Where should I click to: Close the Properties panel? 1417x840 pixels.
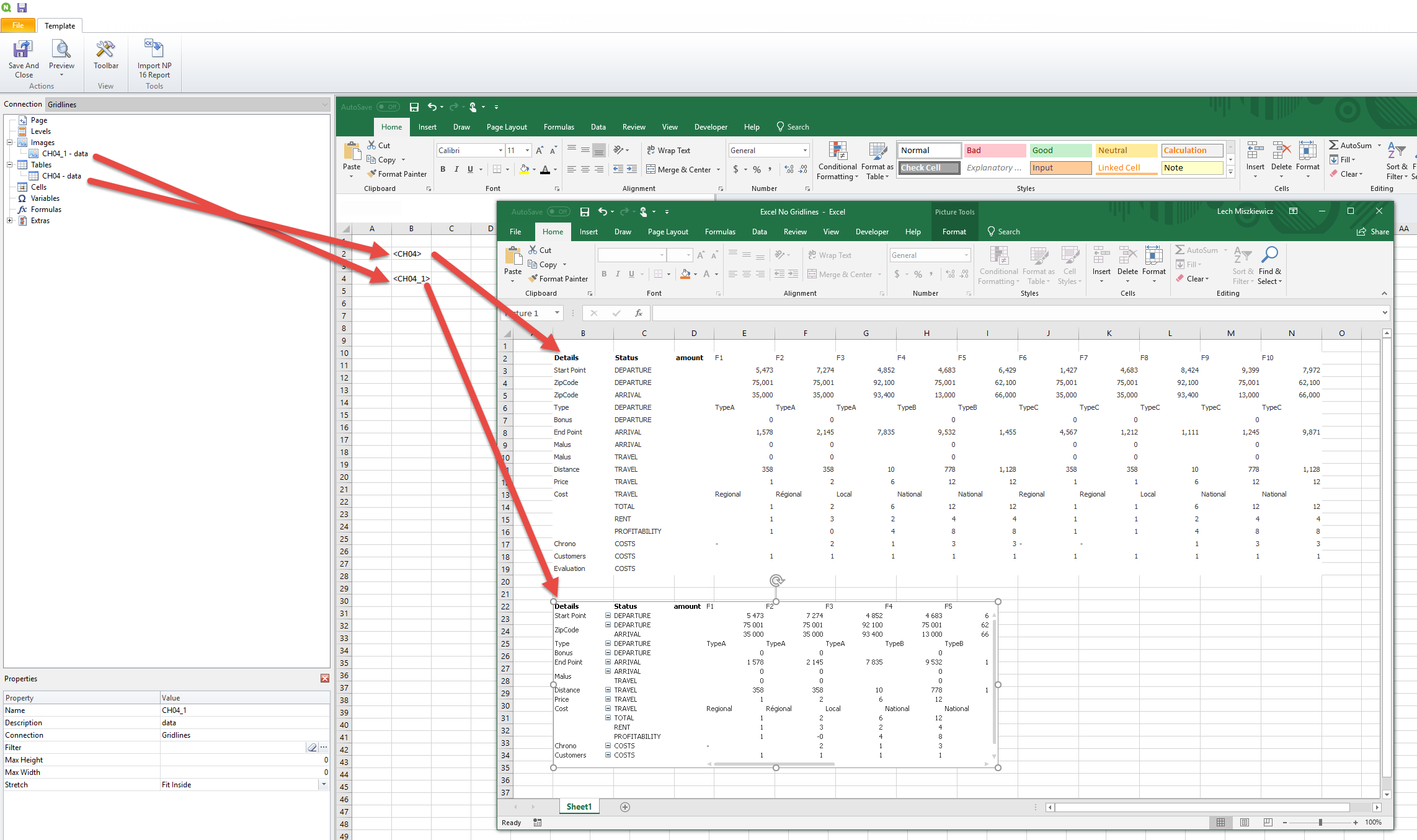325,678
